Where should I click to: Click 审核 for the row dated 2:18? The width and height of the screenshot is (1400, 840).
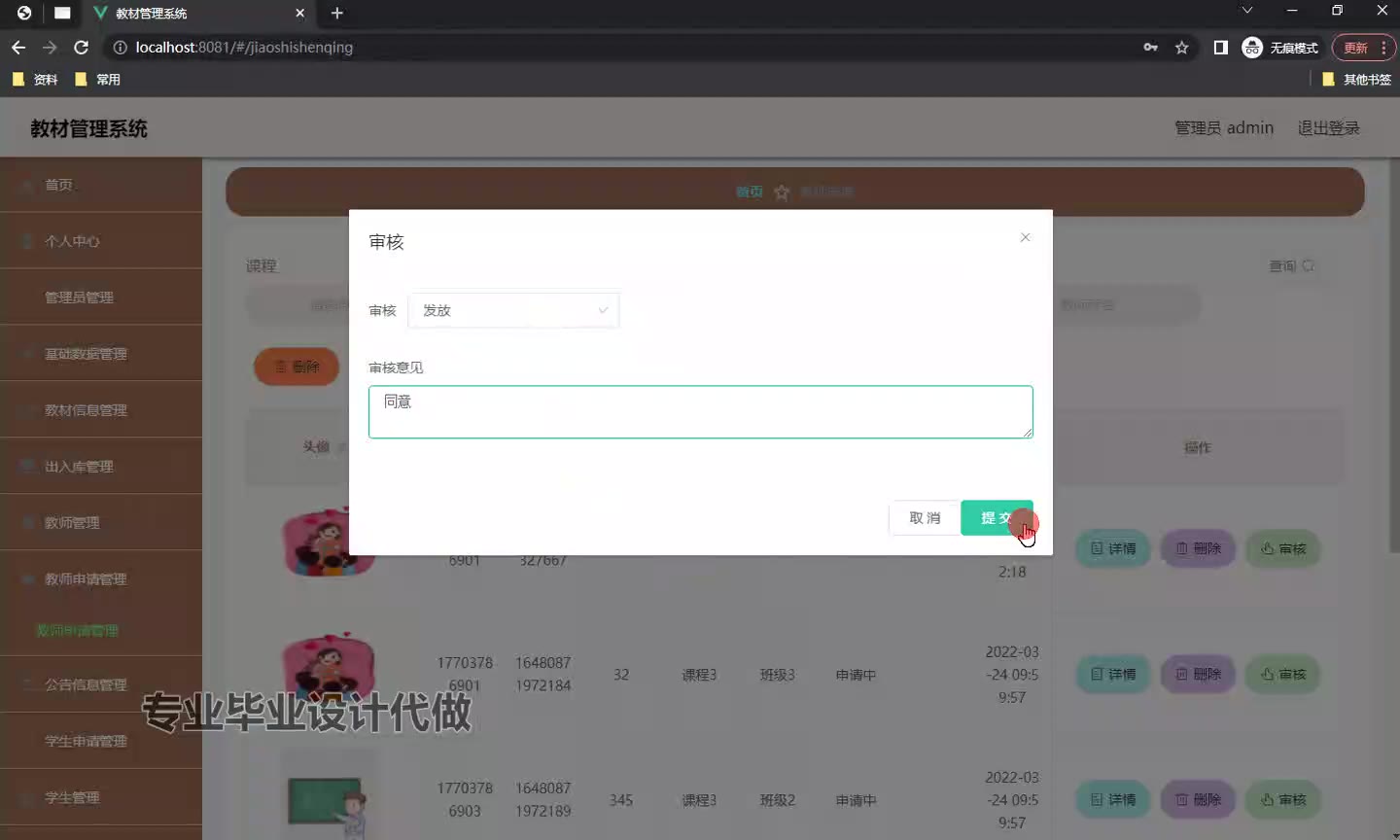pyautogui.click(x=1283, y=548)
